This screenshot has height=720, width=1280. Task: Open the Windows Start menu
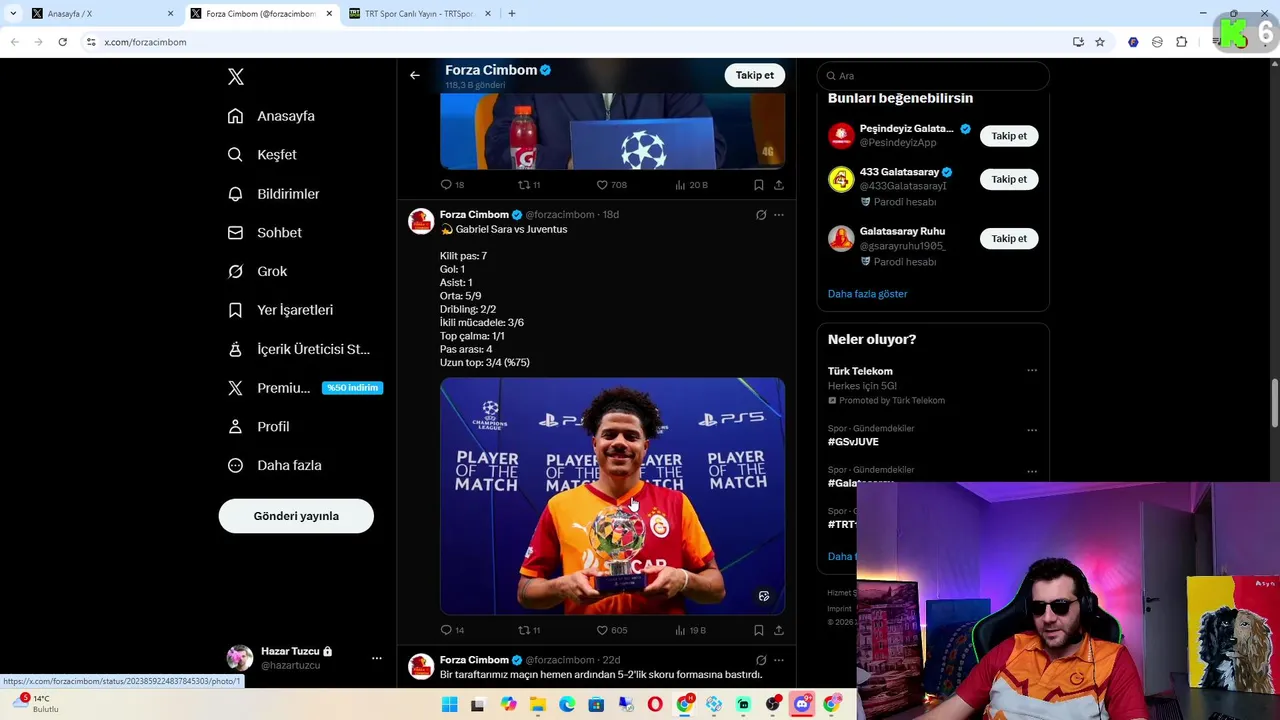[x=449, y=705]
